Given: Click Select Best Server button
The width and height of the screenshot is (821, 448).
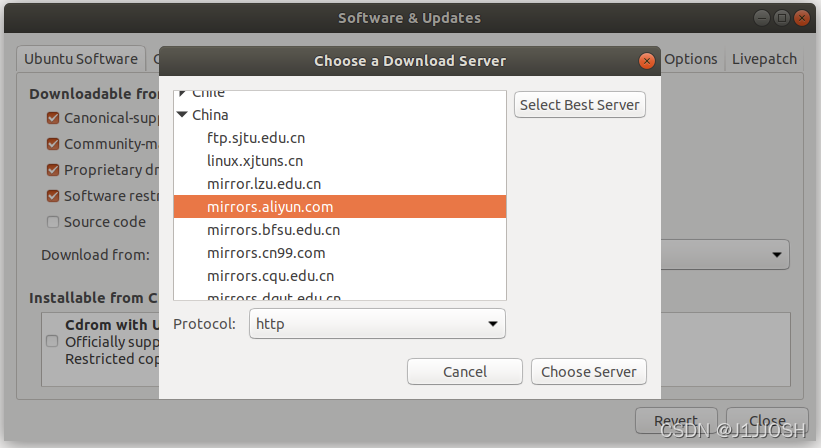Looking at the screenshot, I should 580,105.
